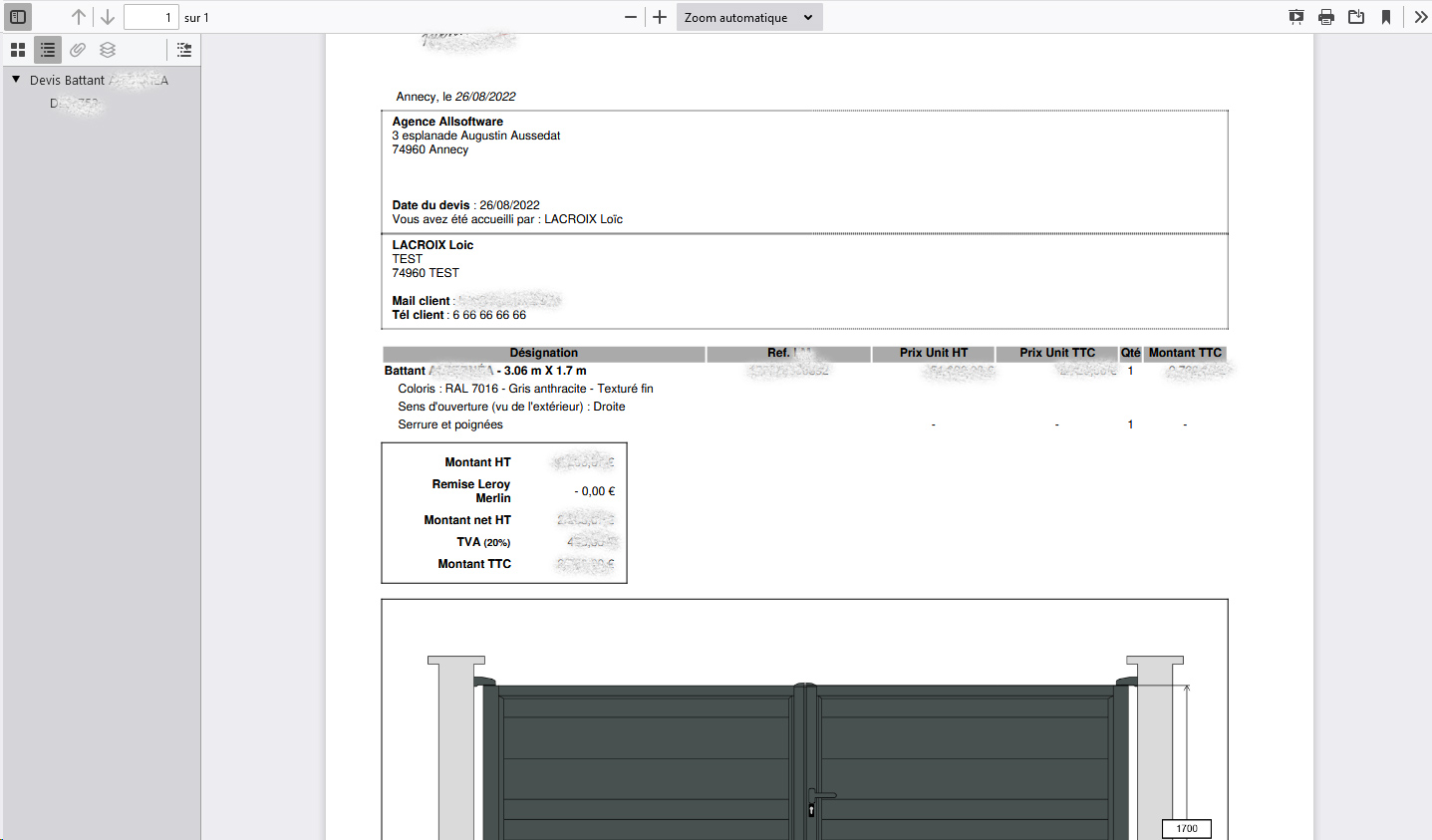Click the 'Qté' column header

(1130, 353)
